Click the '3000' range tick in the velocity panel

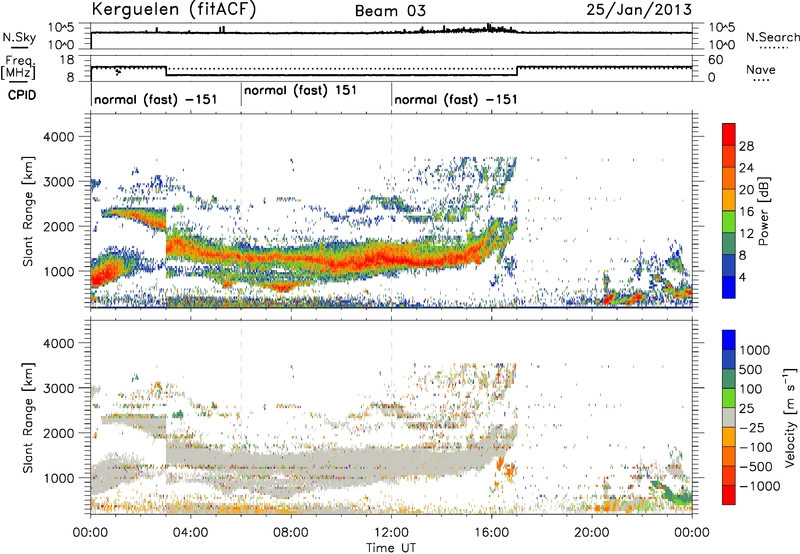click(58, 388)
